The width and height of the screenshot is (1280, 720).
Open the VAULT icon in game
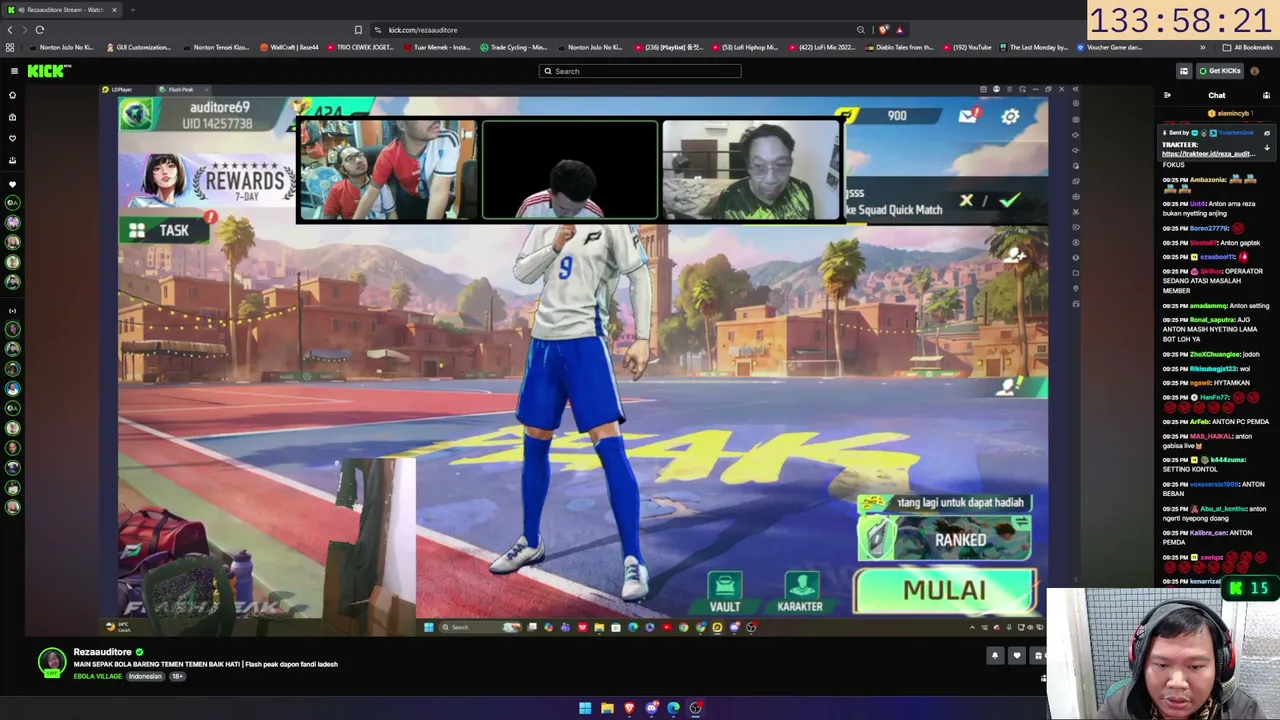pyautogui.click(x=725, y=592)
